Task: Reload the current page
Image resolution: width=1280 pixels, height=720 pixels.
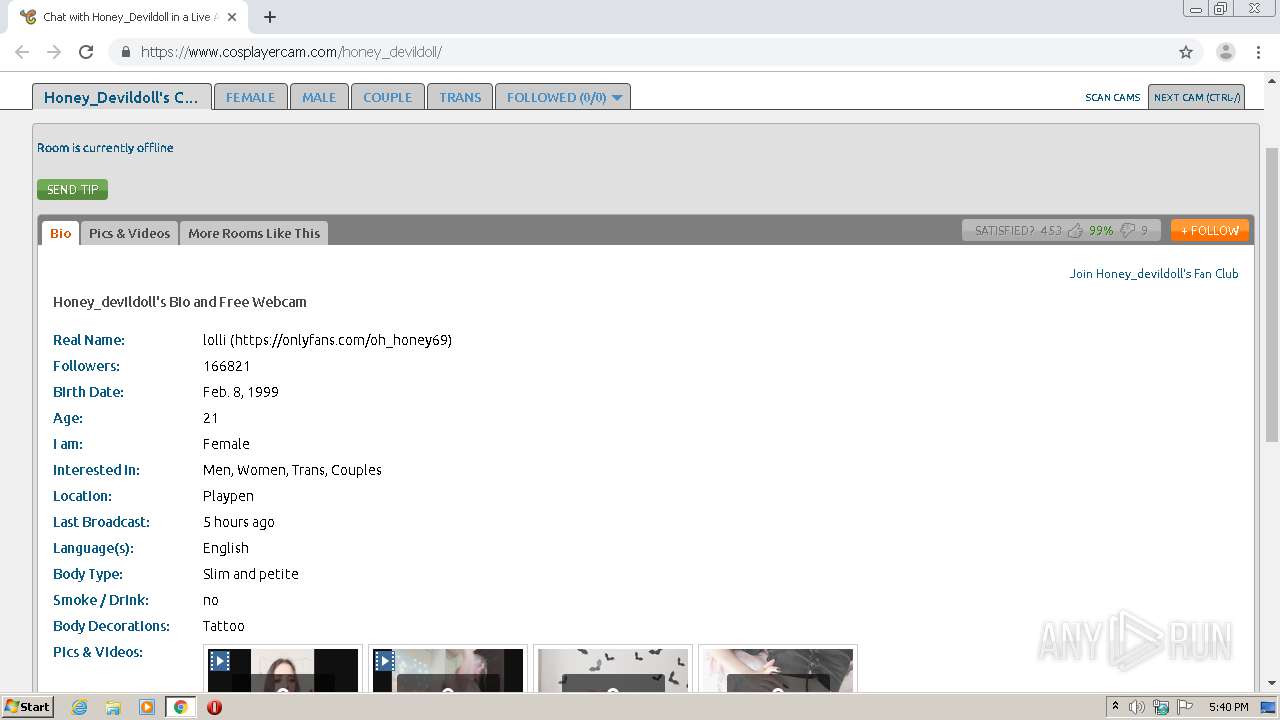Action: [86, 52]
